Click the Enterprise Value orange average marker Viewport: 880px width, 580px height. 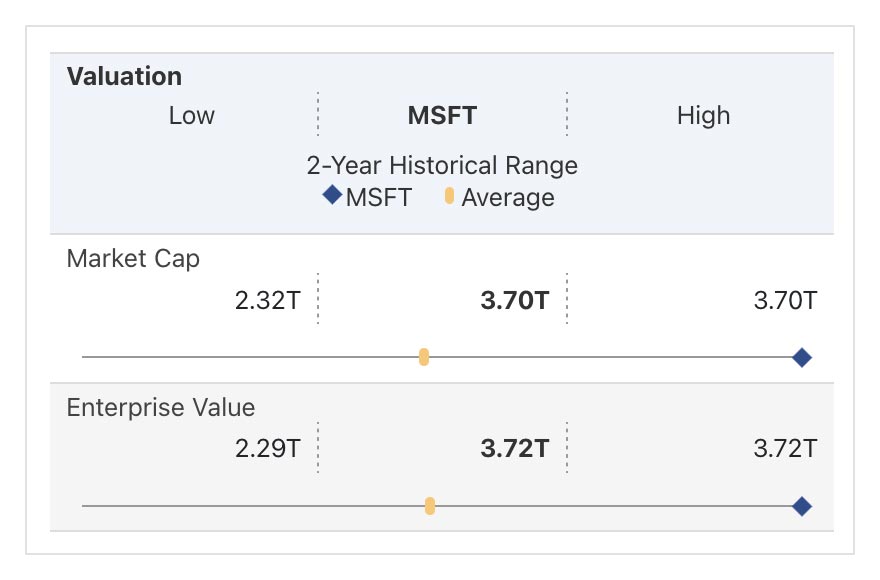(430, 507)
